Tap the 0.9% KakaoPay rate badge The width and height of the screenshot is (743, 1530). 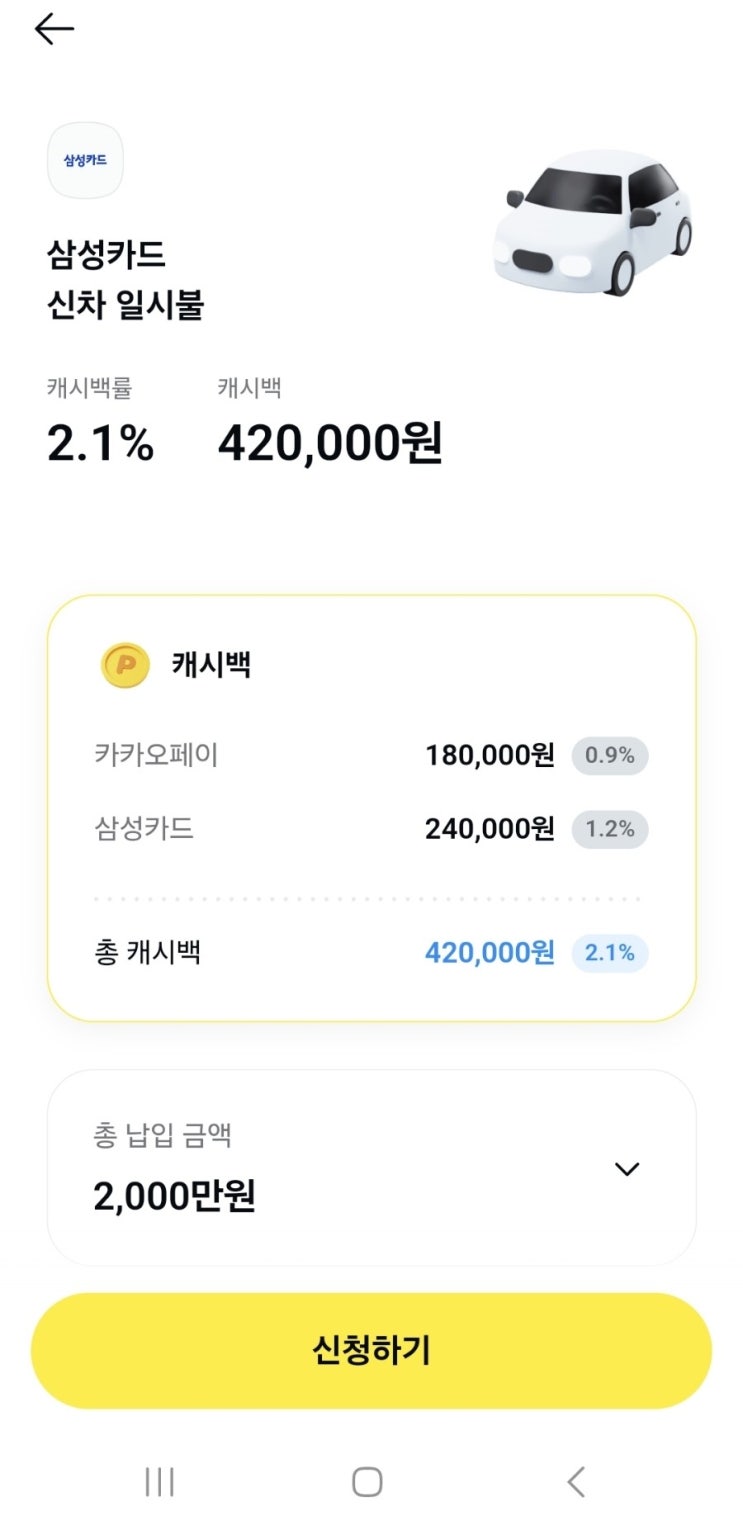(610, 756)
